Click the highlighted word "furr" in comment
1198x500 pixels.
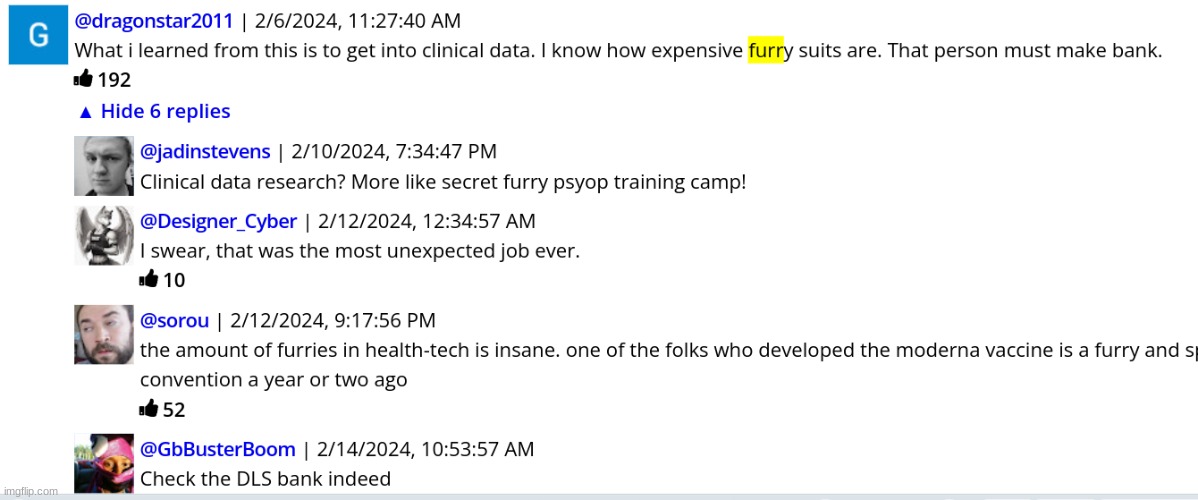[765, 51]
